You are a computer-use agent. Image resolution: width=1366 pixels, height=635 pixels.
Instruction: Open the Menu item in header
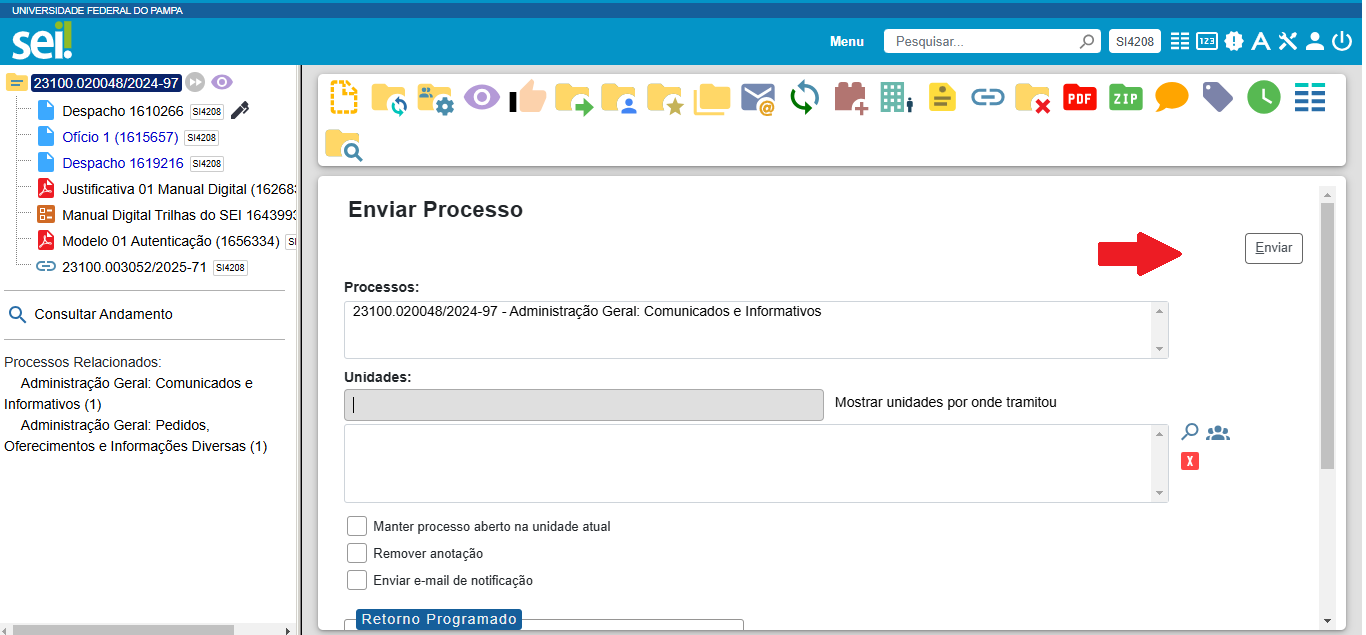[x=846, y=41]
